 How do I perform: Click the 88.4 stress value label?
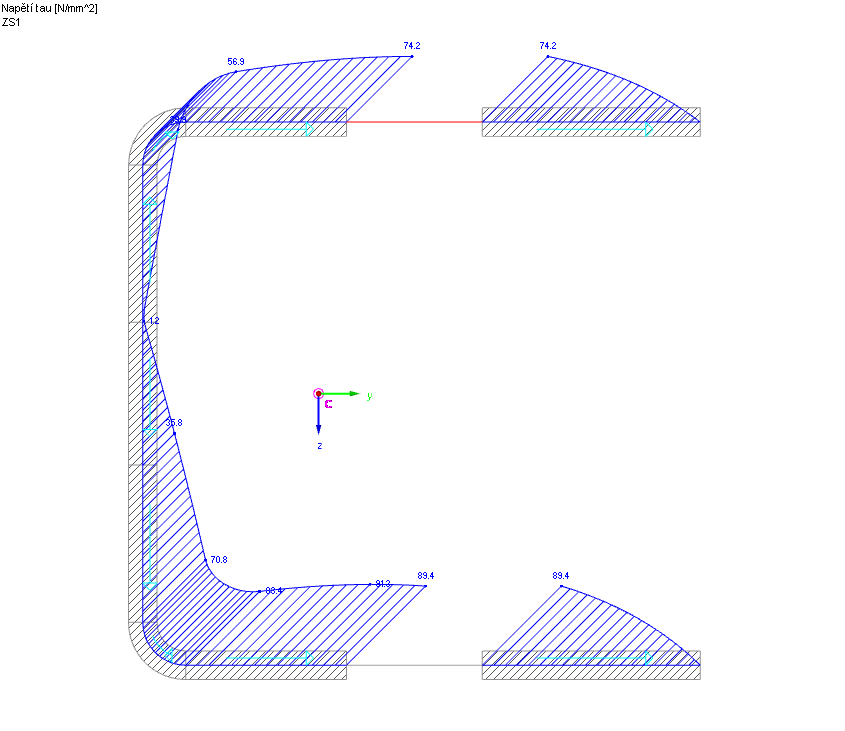[274, 591]
